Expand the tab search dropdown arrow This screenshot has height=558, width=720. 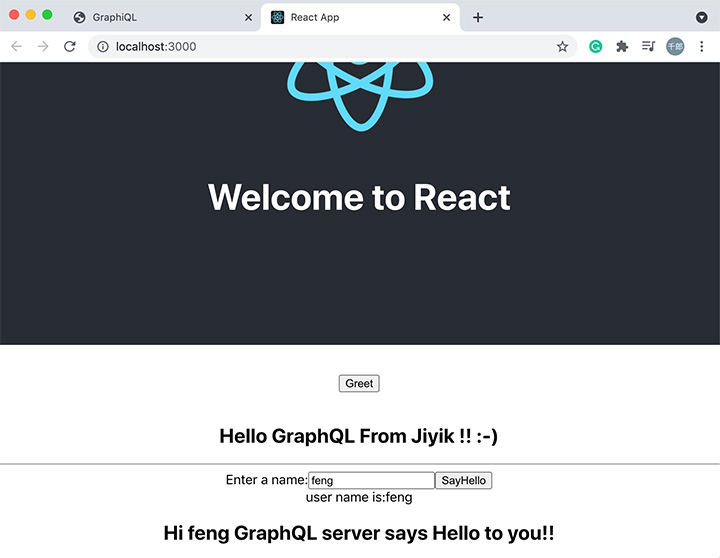click(x=701, y=17)
